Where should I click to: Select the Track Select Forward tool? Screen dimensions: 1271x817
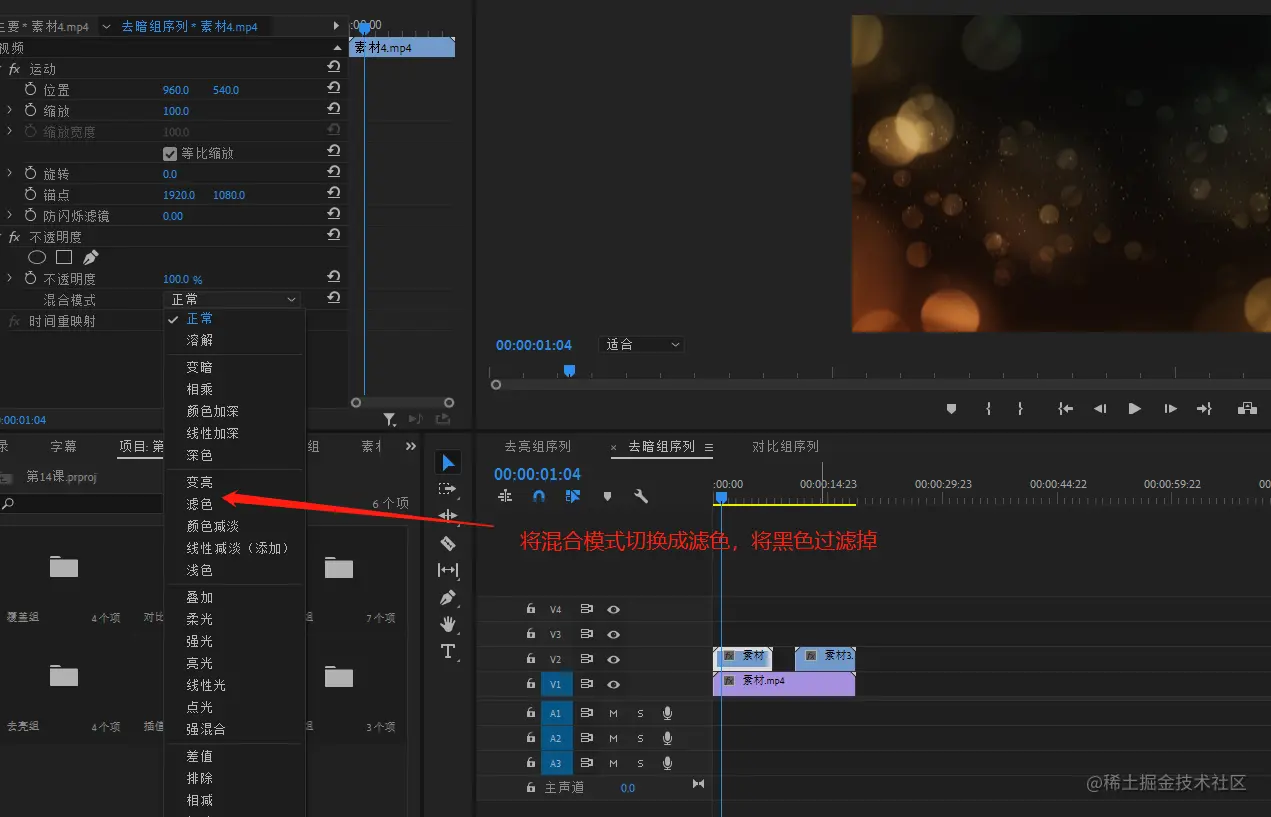pos(448,489)
